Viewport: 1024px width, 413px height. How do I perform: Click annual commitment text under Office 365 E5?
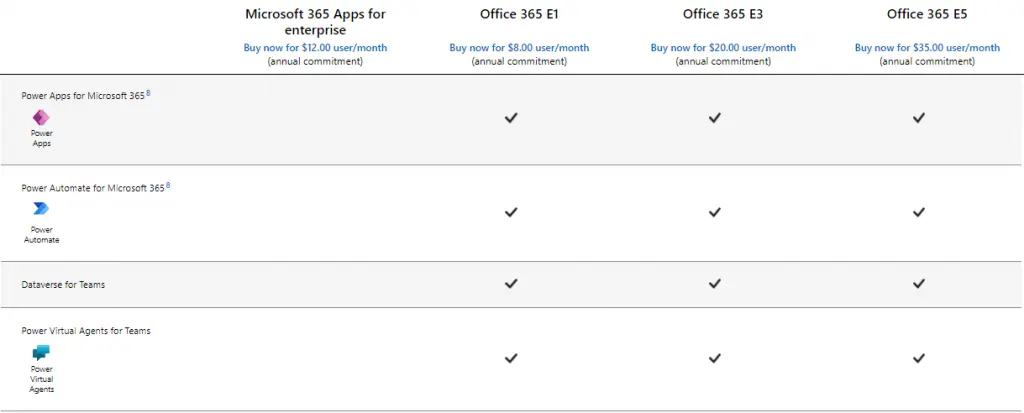pos(927,61)
